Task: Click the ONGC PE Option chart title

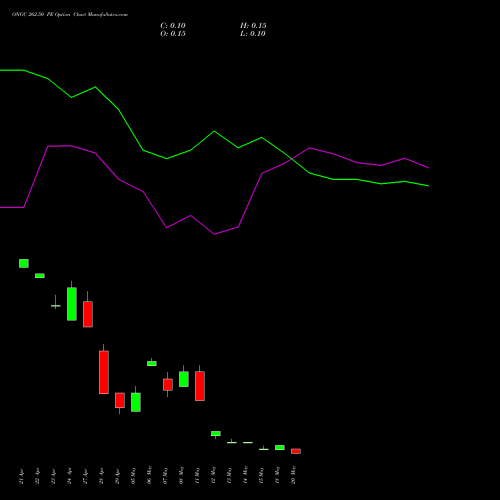Action: (x=70, y=15)
